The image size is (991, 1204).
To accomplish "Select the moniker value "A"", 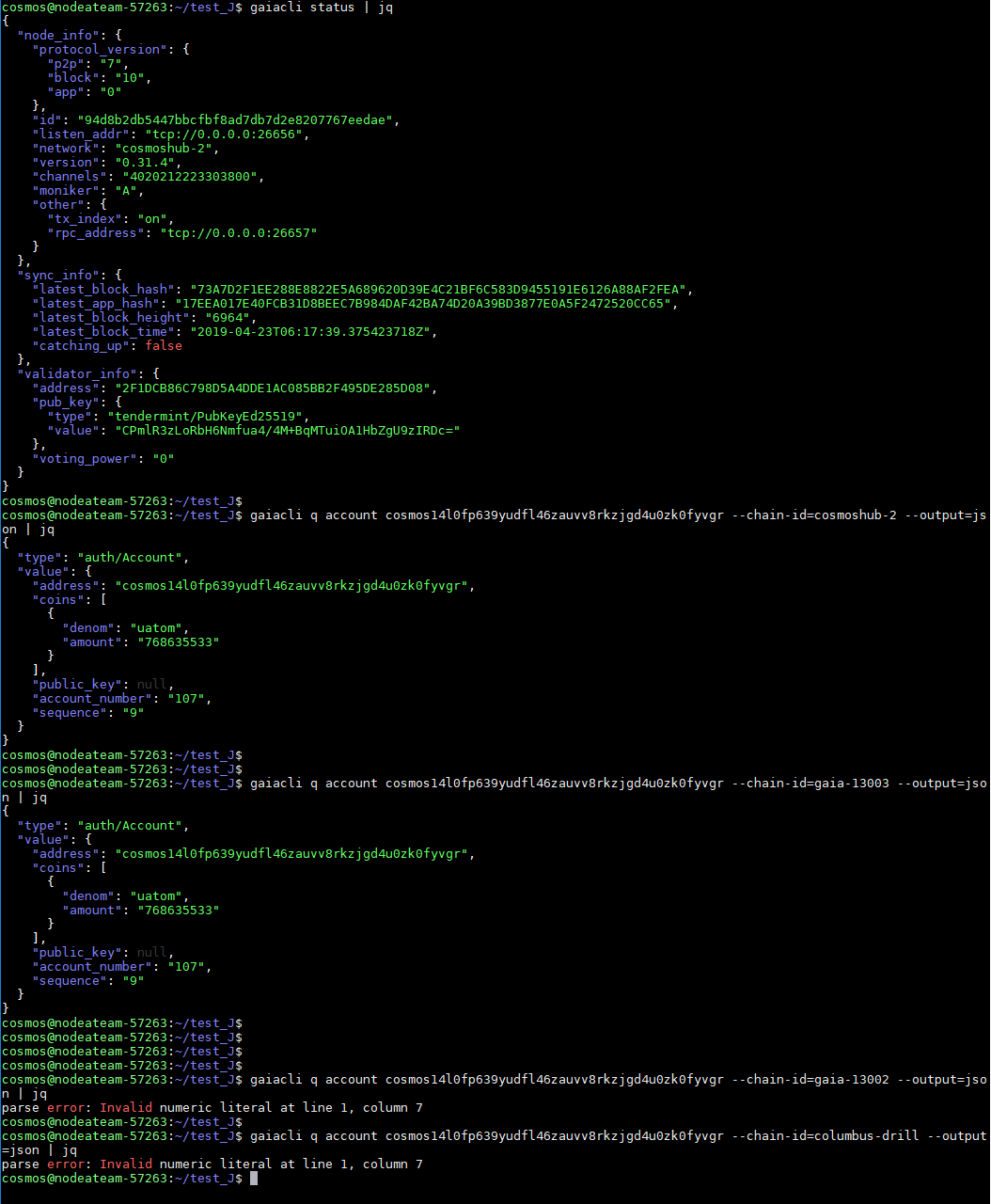I will 127,190.
